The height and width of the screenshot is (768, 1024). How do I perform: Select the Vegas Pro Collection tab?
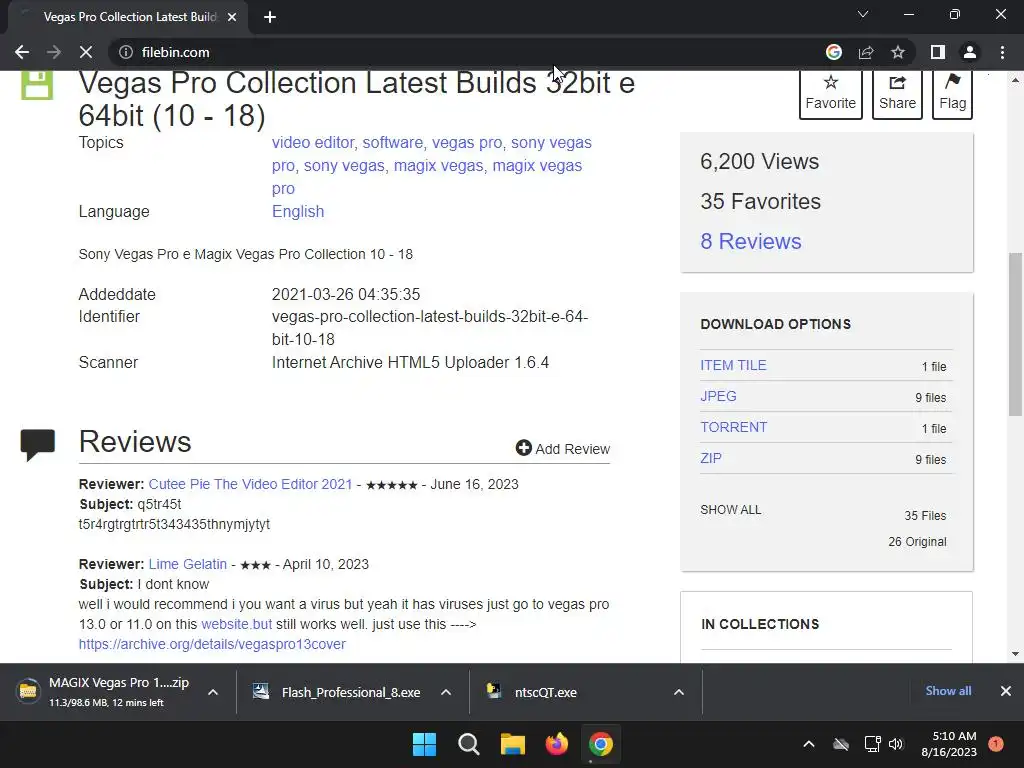(x=129, y=17)
